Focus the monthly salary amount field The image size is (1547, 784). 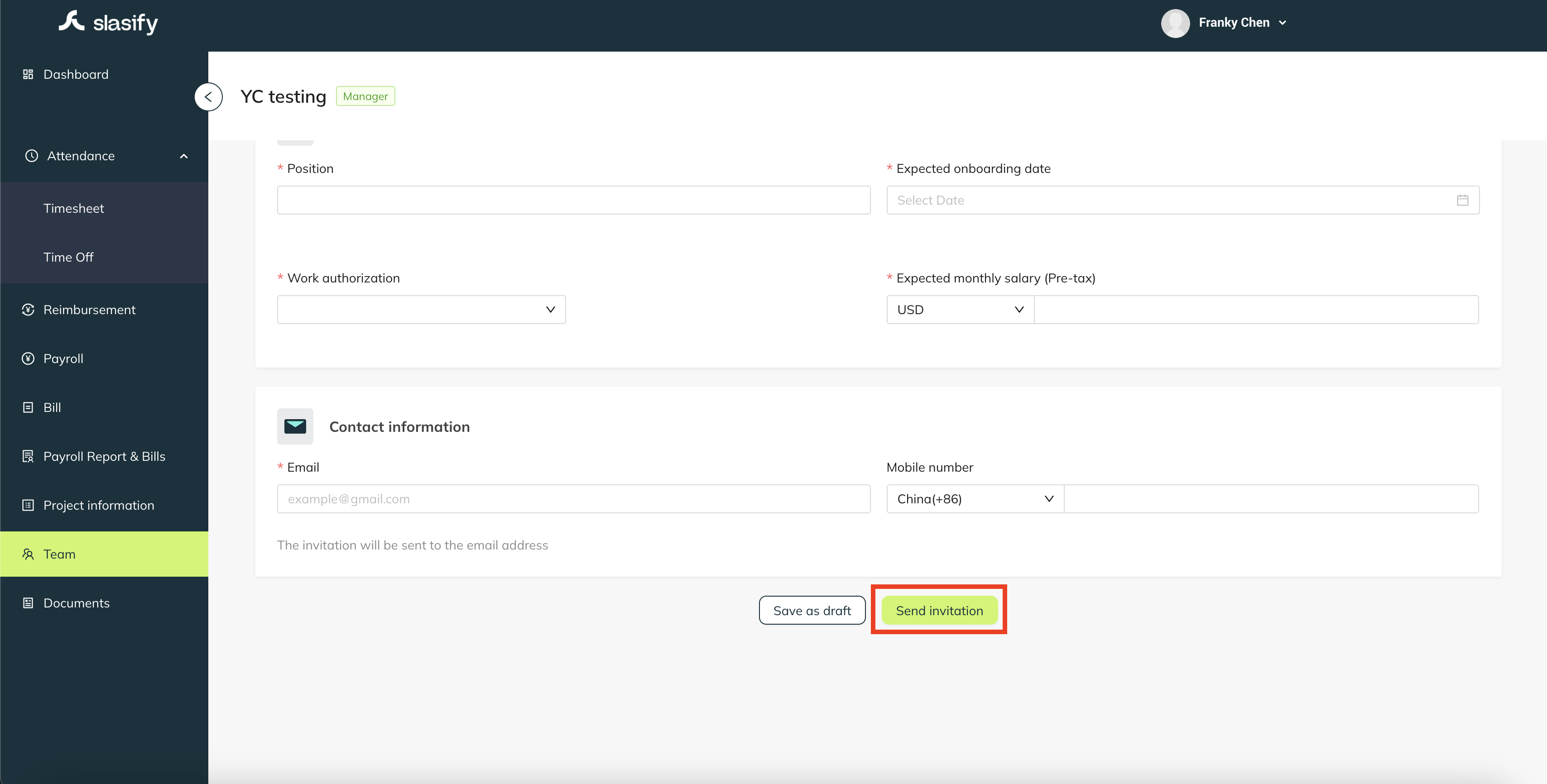point(1256,310)
